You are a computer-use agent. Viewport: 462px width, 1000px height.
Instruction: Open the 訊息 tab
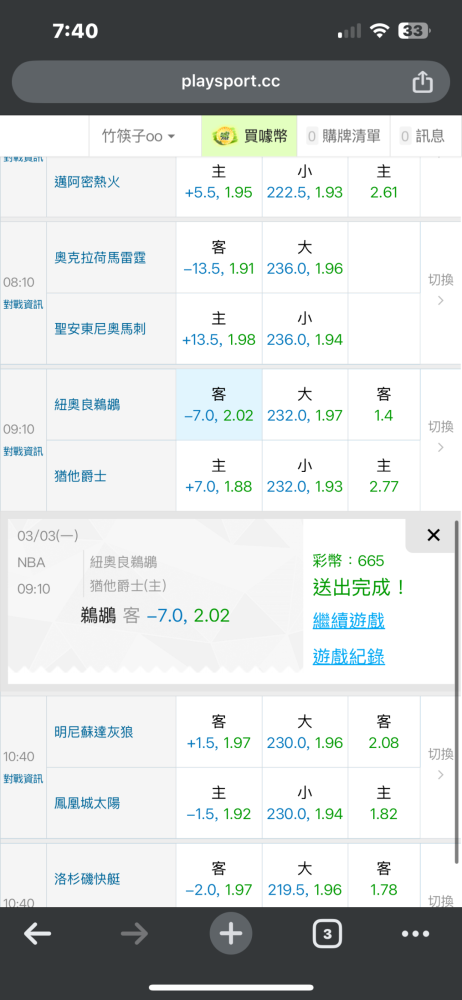422,136
